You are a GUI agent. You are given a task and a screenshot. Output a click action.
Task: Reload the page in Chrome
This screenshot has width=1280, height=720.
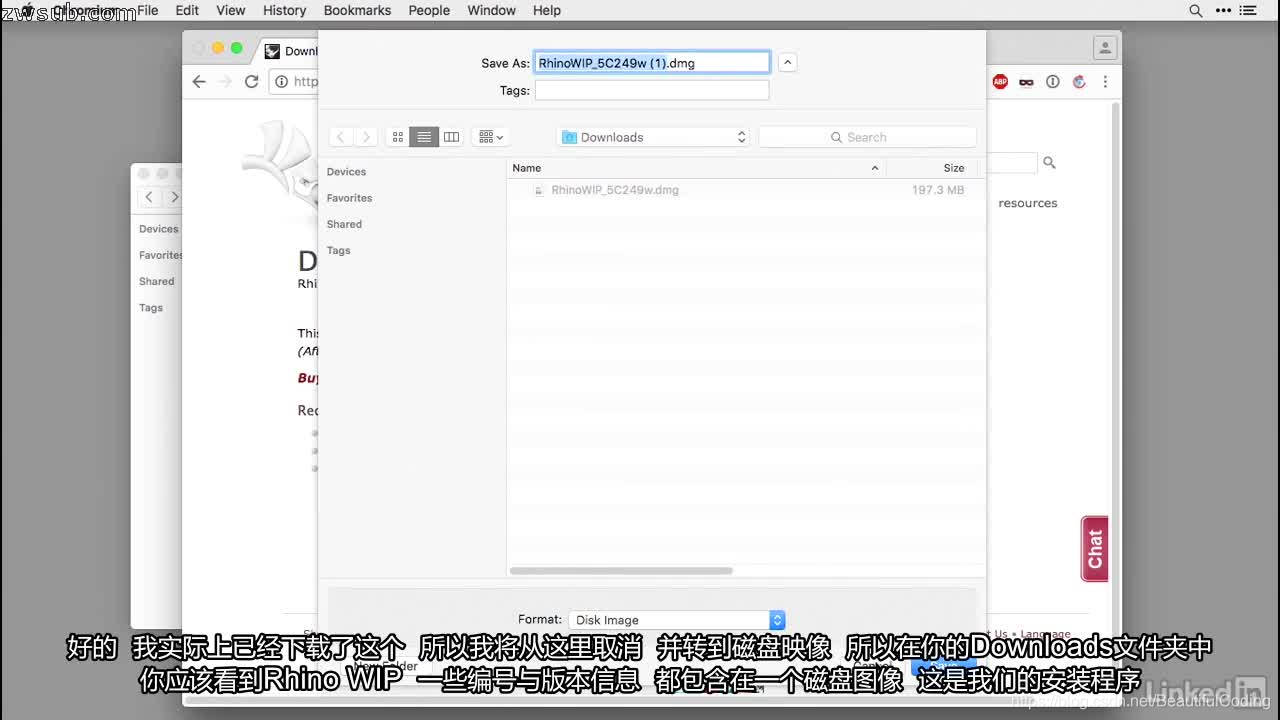tap(251, 82)
